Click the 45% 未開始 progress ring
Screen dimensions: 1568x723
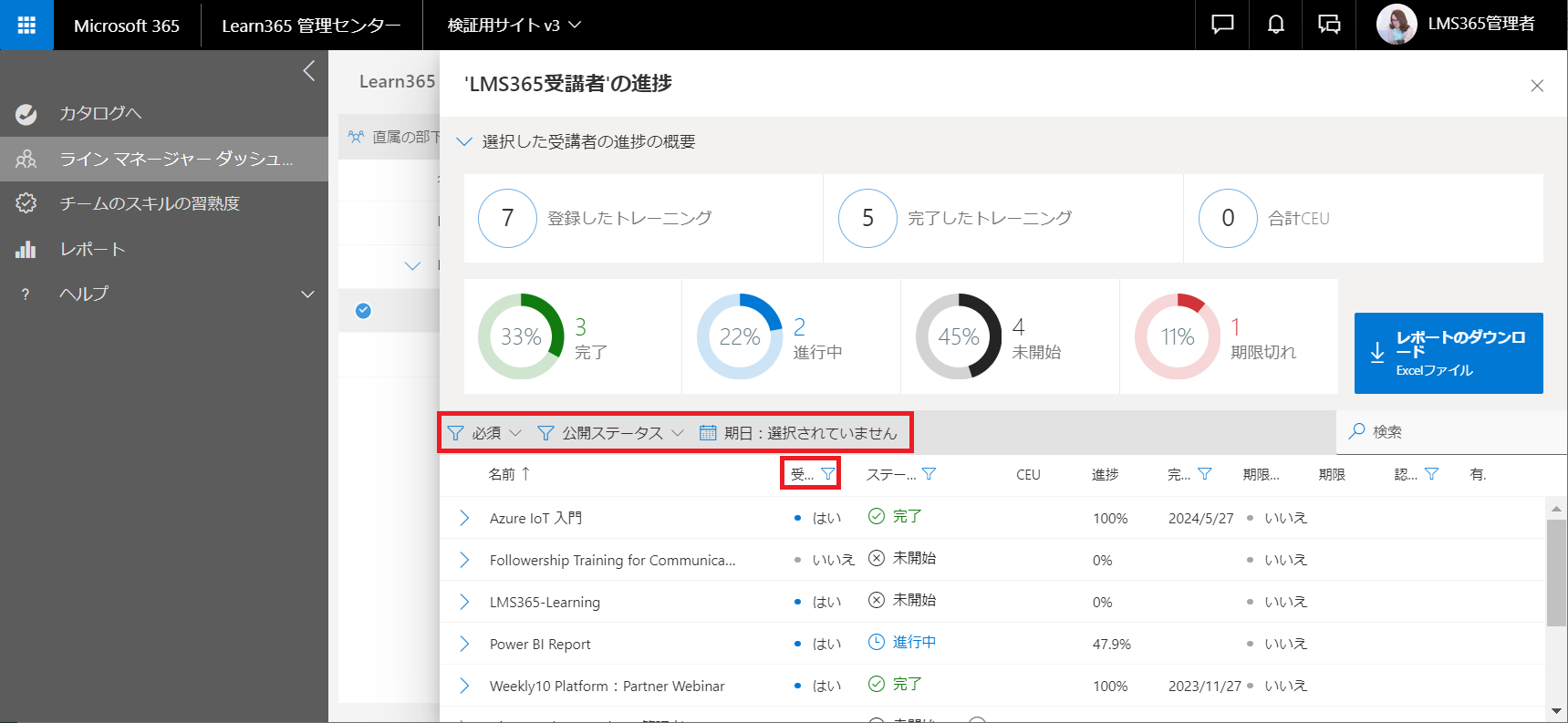[x=959, y=336]
